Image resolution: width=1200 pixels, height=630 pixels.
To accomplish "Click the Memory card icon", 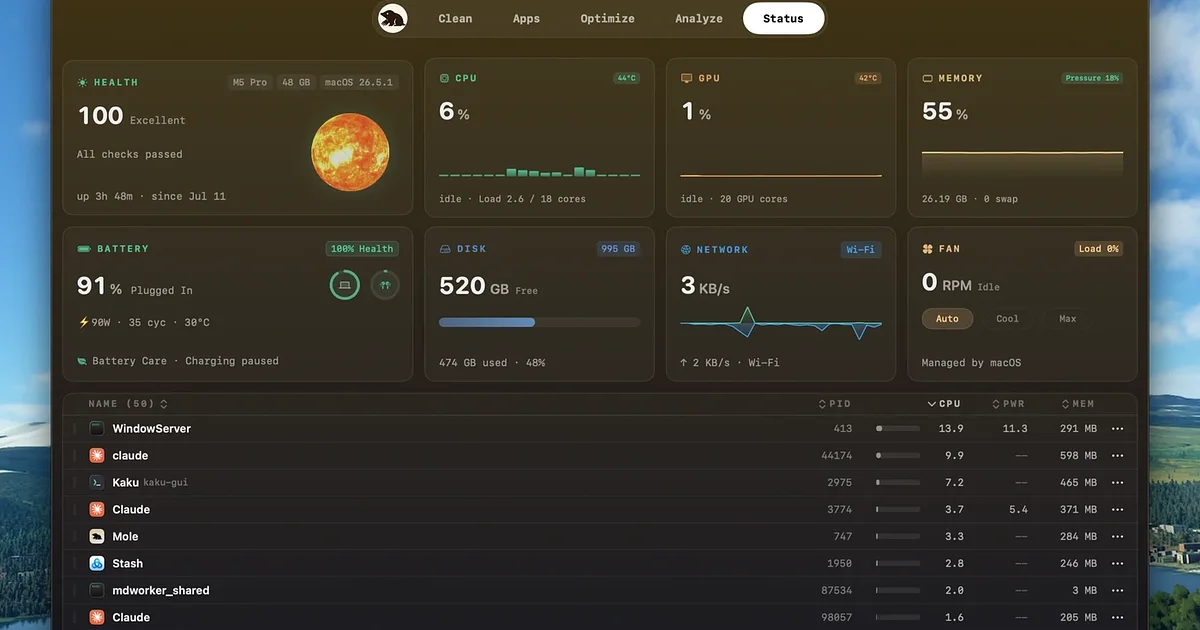I will click(x=927, y=78).
